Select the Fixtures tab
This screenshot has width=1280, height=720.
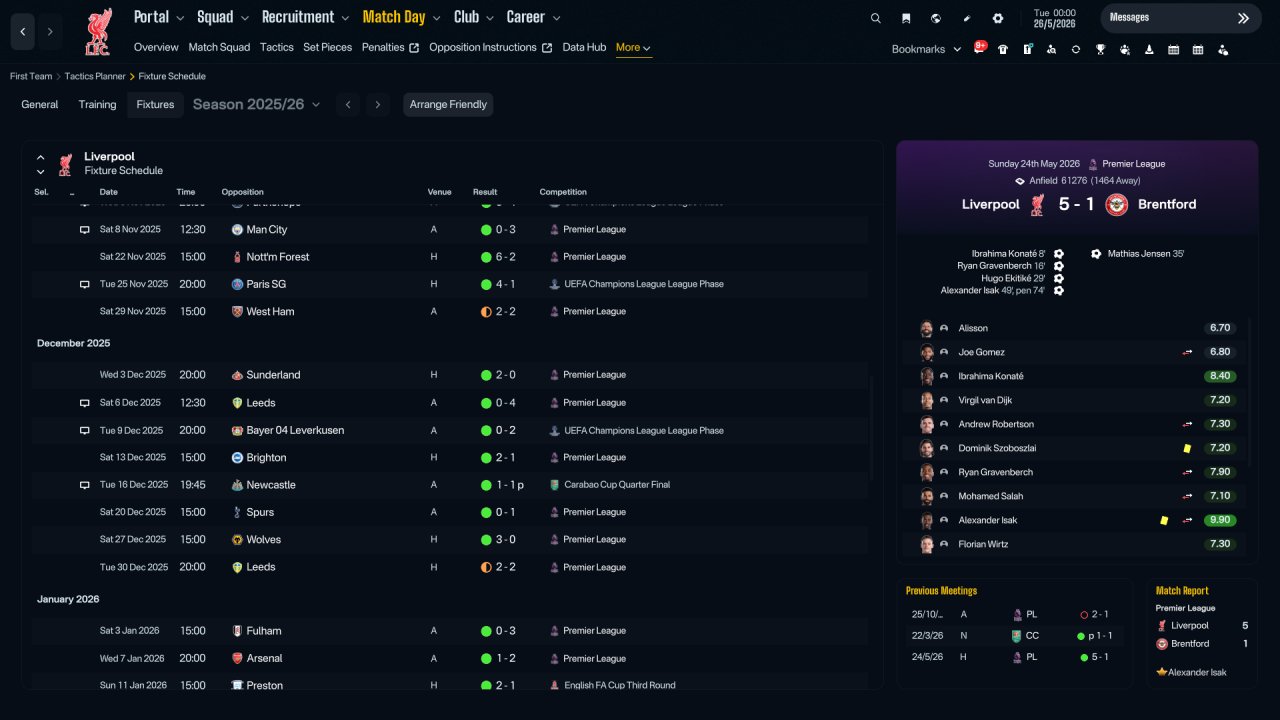155,104
